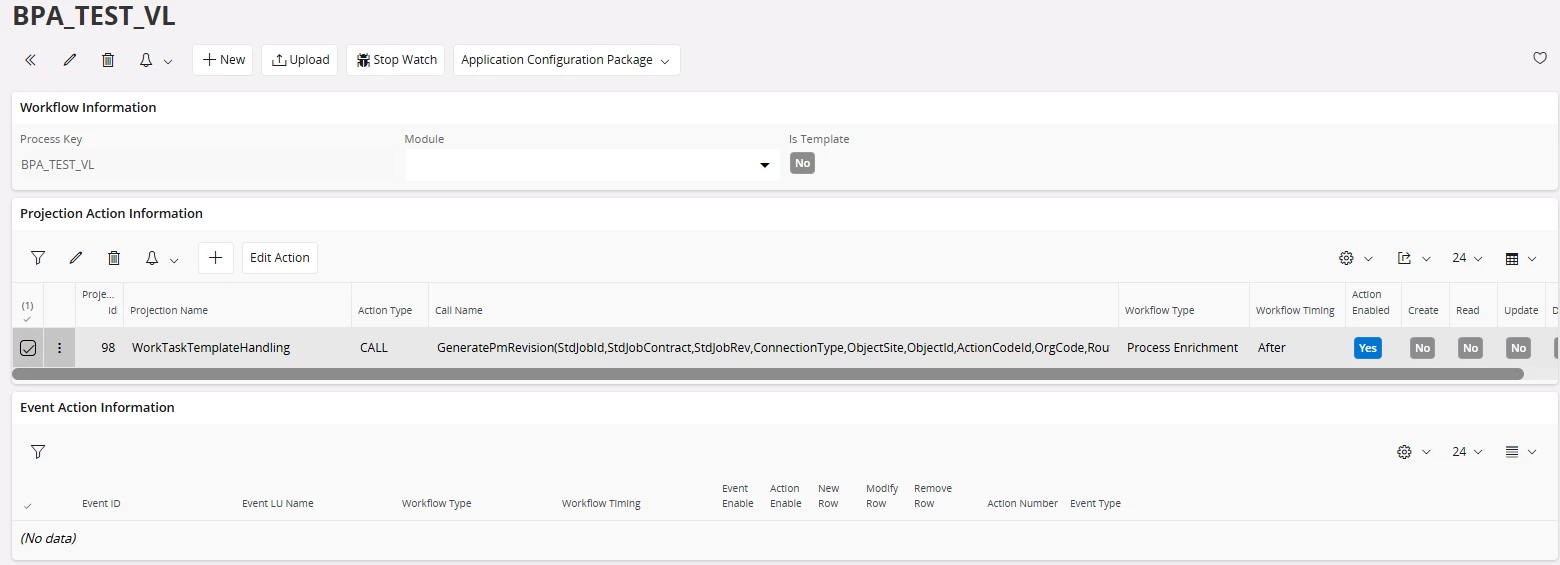1560x565 pixels.
Task: Change Projection Action page size 24
Action: coord(1467,258)
